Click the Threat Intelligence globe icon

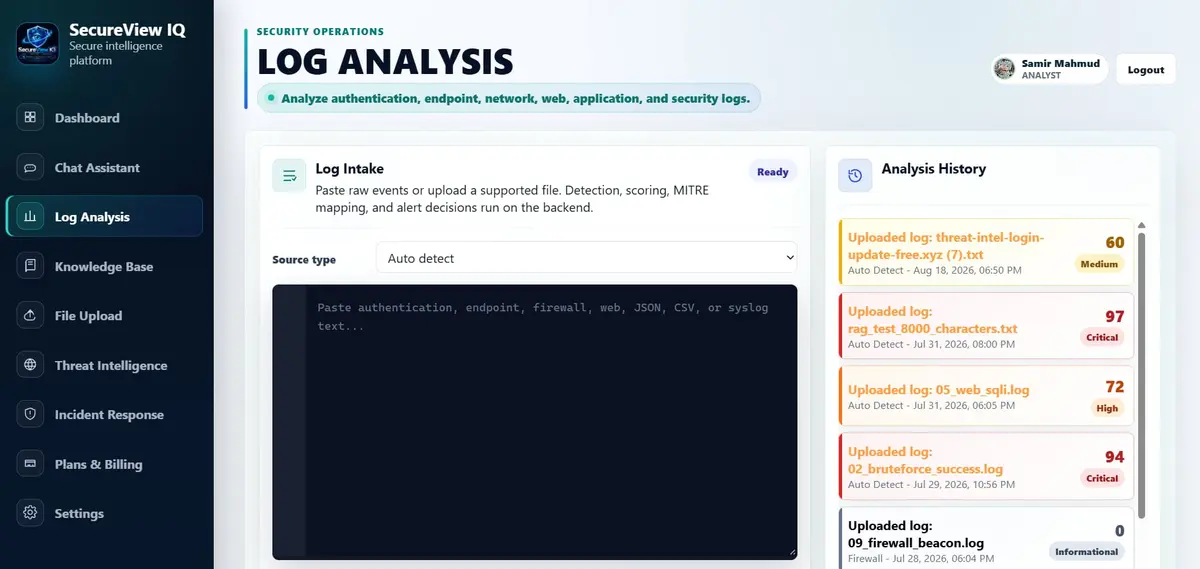[31, 365]
